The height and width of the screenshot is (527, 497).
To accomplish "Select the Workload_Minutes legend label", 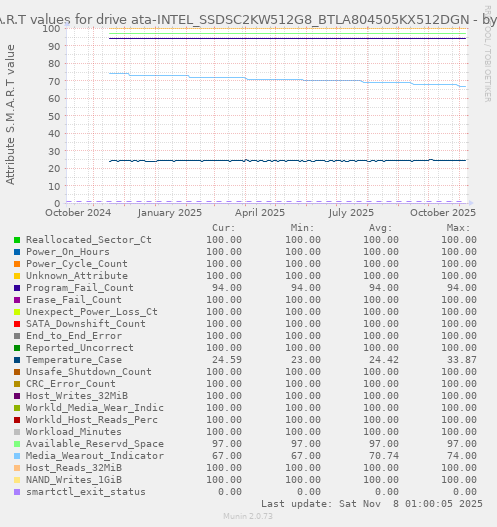I will click(74, 432).
